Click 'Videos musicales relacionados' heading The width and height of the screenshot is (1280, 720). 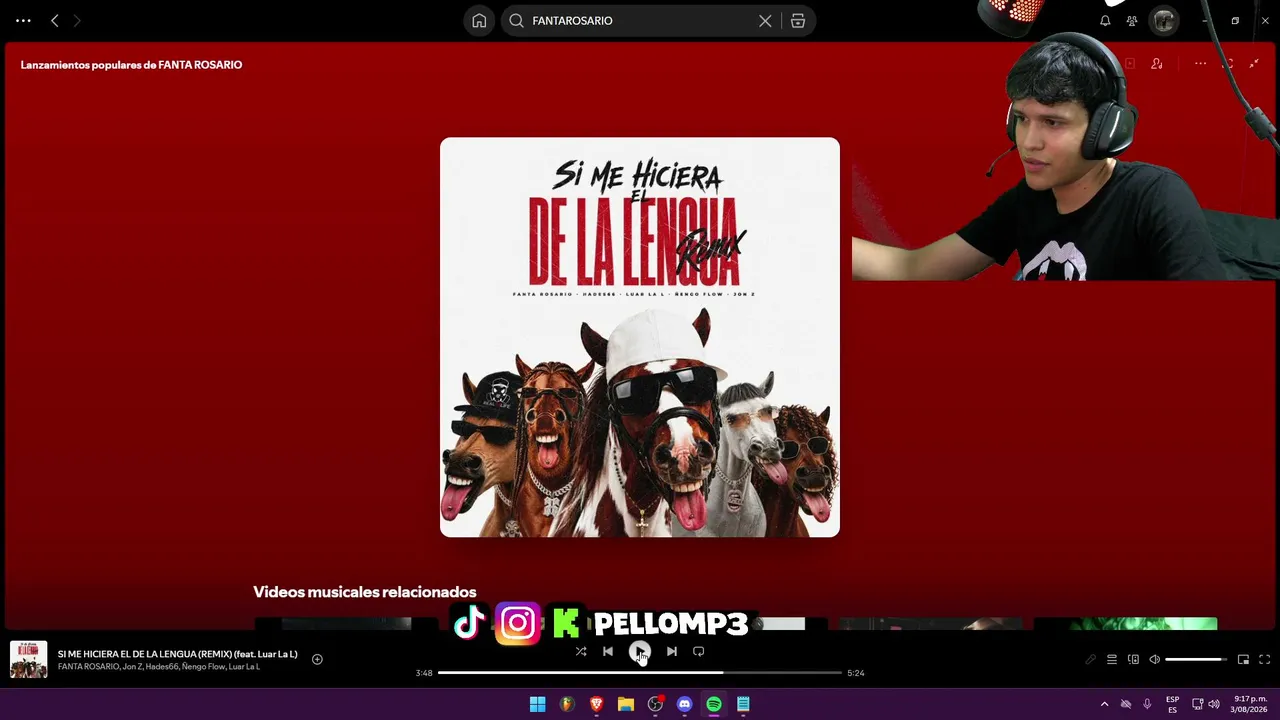point(365,592)
